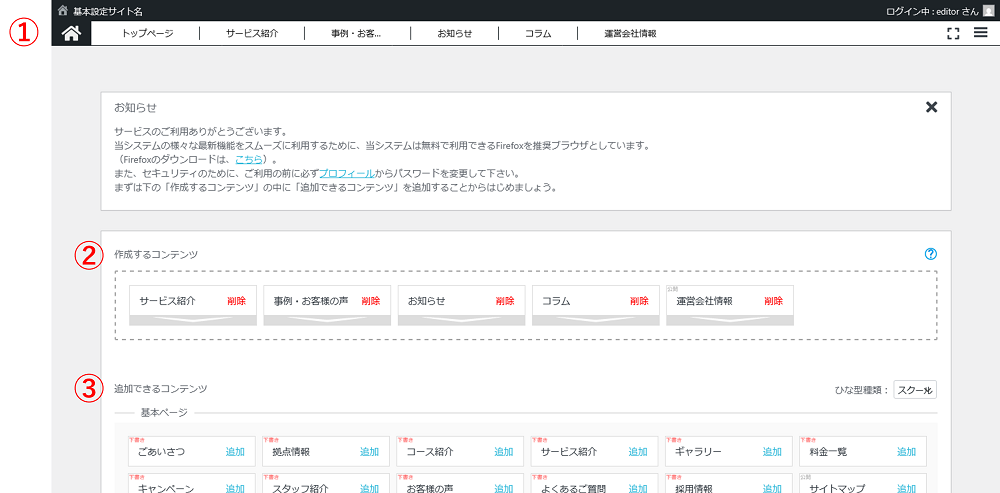Screen dimensions: 1000x493
Task: Delete 事例・お客様の声 content via 削除
Action: (x=370, y=301)
